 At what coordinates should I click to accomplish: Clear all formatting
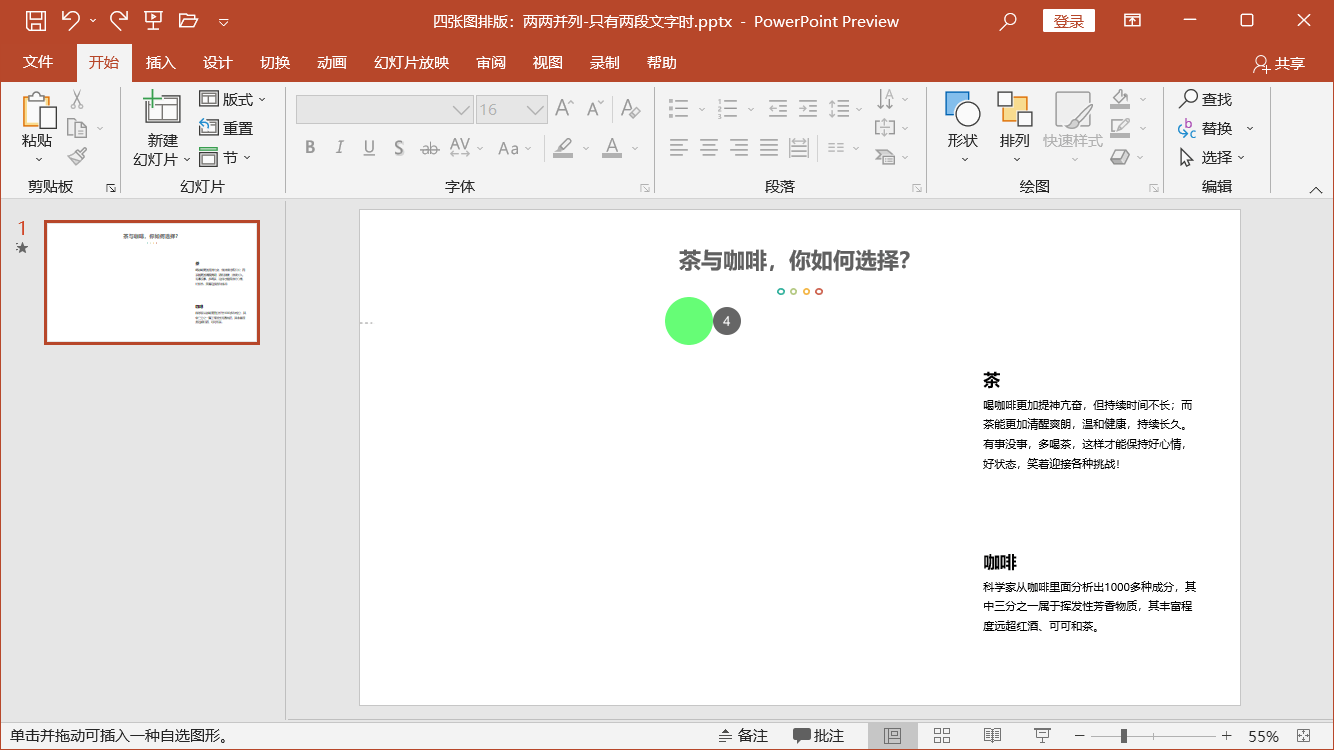pos(630,108)
